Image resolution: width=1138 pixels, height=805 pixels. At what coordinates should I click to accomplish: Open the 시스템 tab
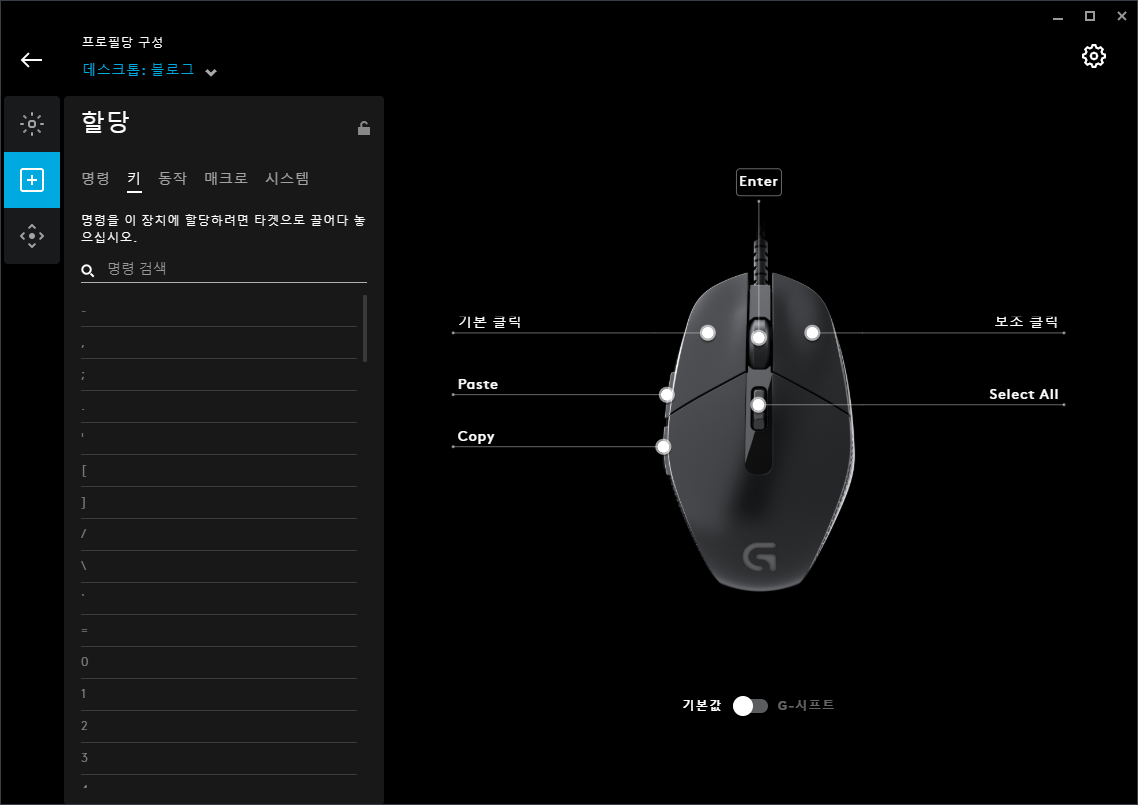(287, 178)
